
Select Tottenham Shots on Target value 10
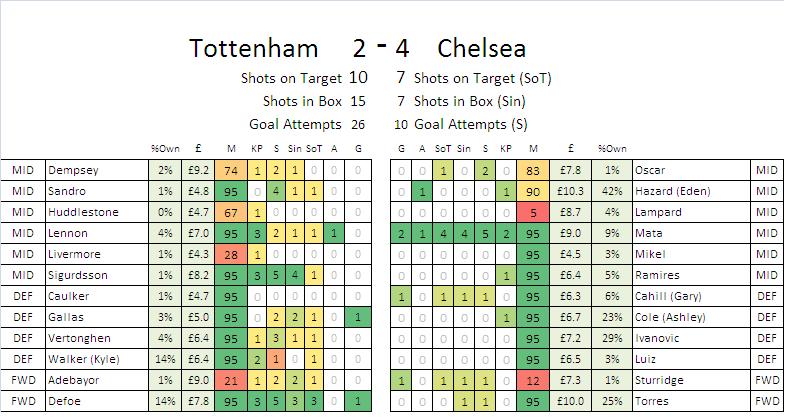click(358, 78)
